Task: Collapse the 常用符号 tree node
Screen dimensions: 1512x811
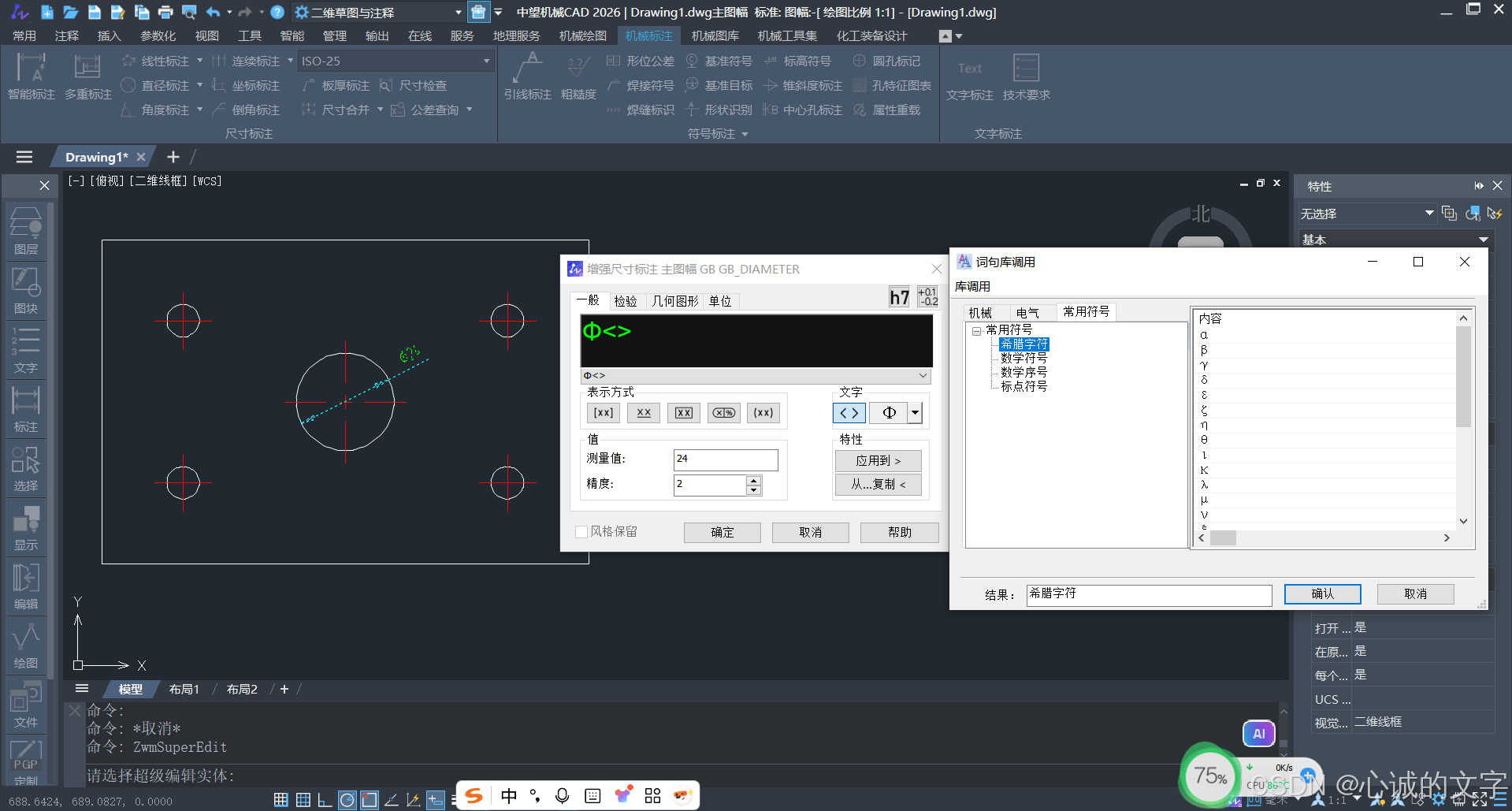Action: click(x=977, y=330)
